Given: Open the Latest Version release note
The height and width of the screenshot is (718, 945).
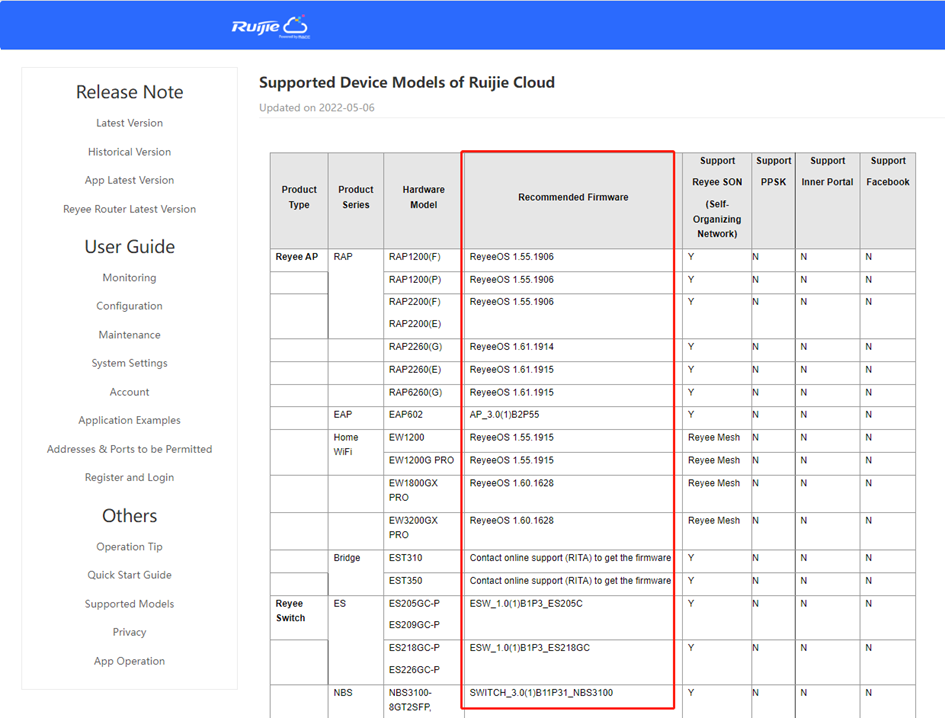Looking at the screenshot, I should (130, 123).
